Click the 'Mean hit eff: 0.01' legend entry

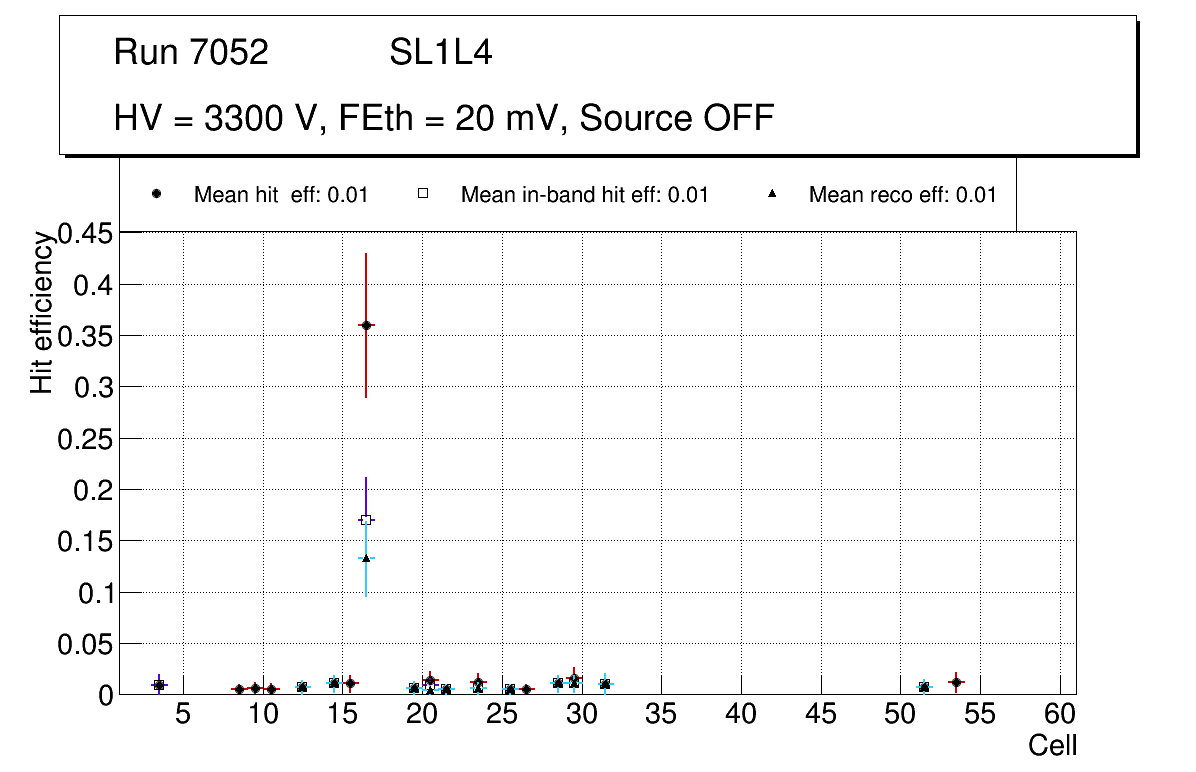[x=281, y=195]
